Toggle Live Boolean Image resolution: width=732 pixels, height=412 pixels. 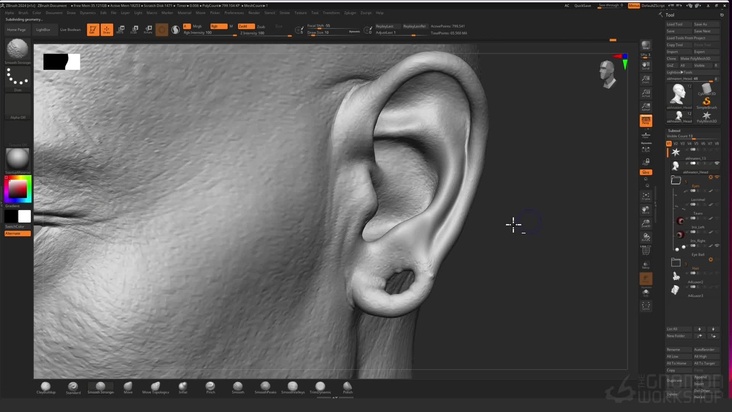pyautogui.click(x=70, y=30)
